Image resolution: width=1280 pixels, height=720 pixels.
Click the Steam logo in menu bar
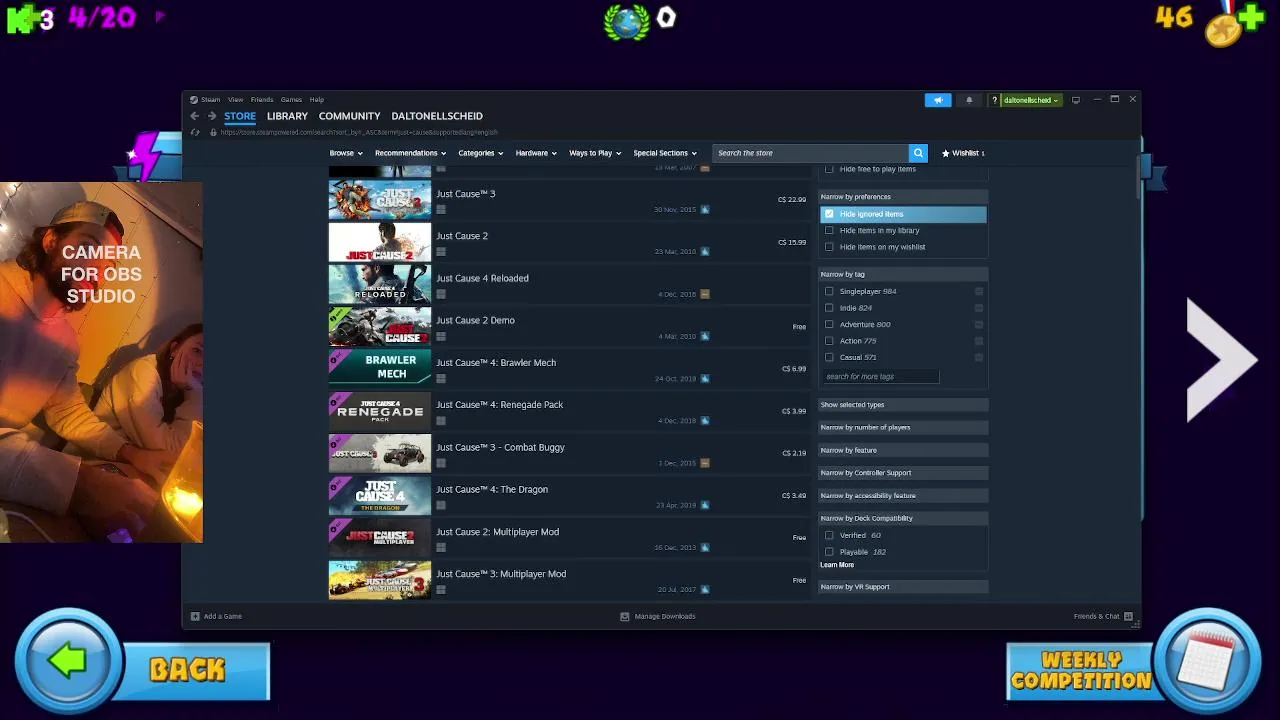(x=194, y=100)
